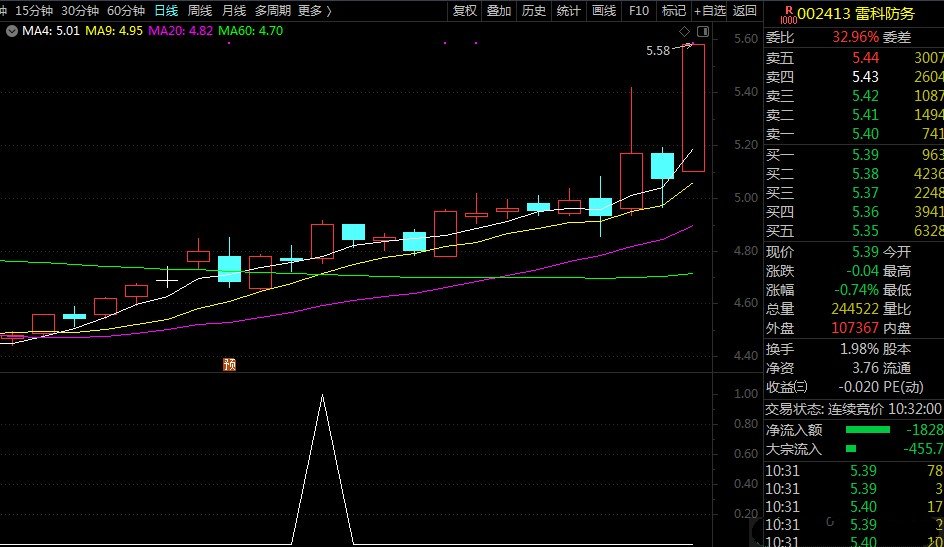This screenshot has height=547, width=944.
Task: Toggle 标记 marker on the stock
Action: [x=673, y=11]
